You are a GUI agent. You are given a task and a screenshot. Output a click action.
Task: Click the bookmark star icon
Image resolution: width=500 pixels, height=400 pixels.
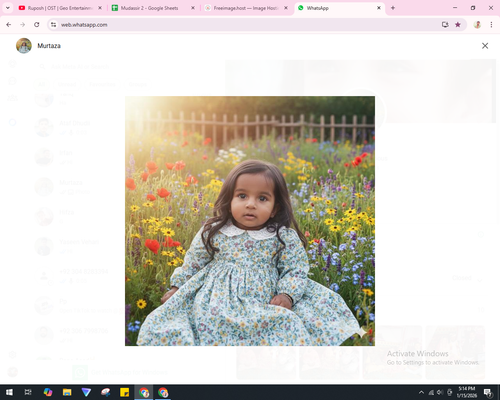coord(458,25)
